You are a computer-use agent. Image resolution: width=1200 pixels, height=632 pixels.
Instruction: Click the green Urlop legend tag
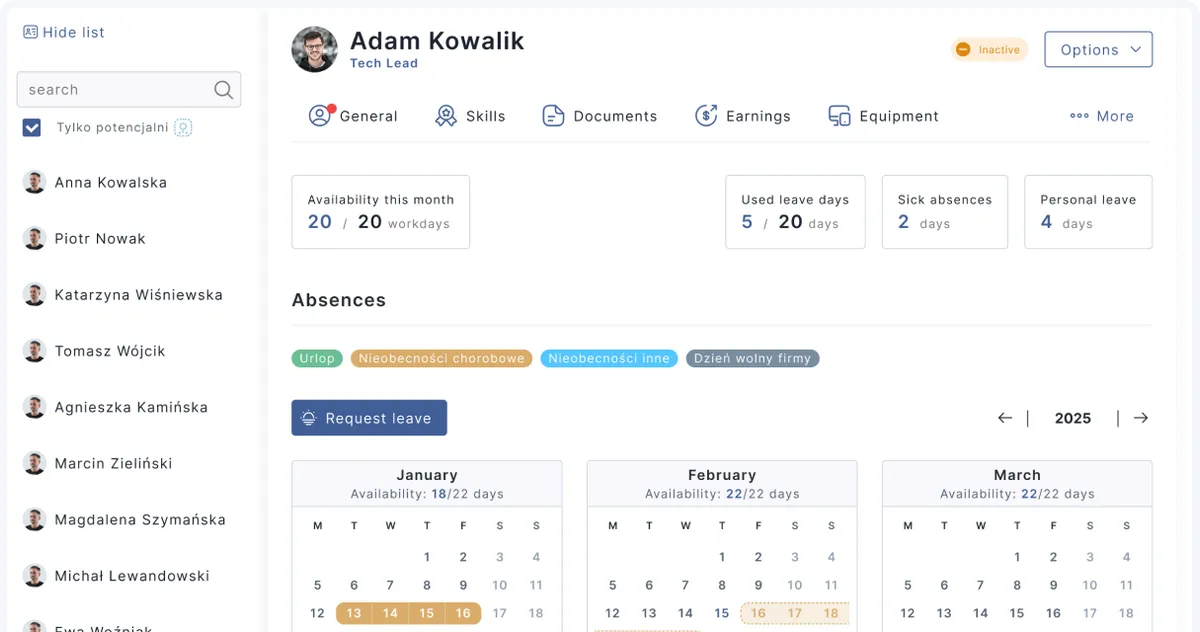(317, 358)
